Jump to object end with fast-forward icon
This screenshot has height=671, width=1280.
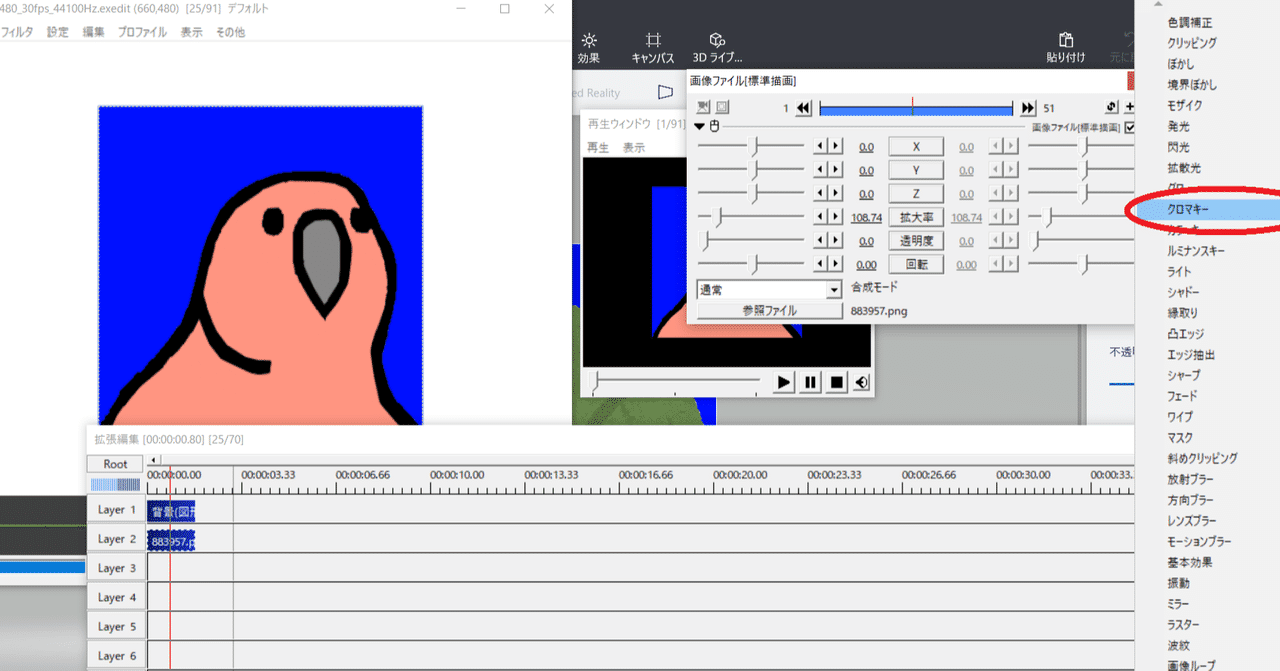1028,108
